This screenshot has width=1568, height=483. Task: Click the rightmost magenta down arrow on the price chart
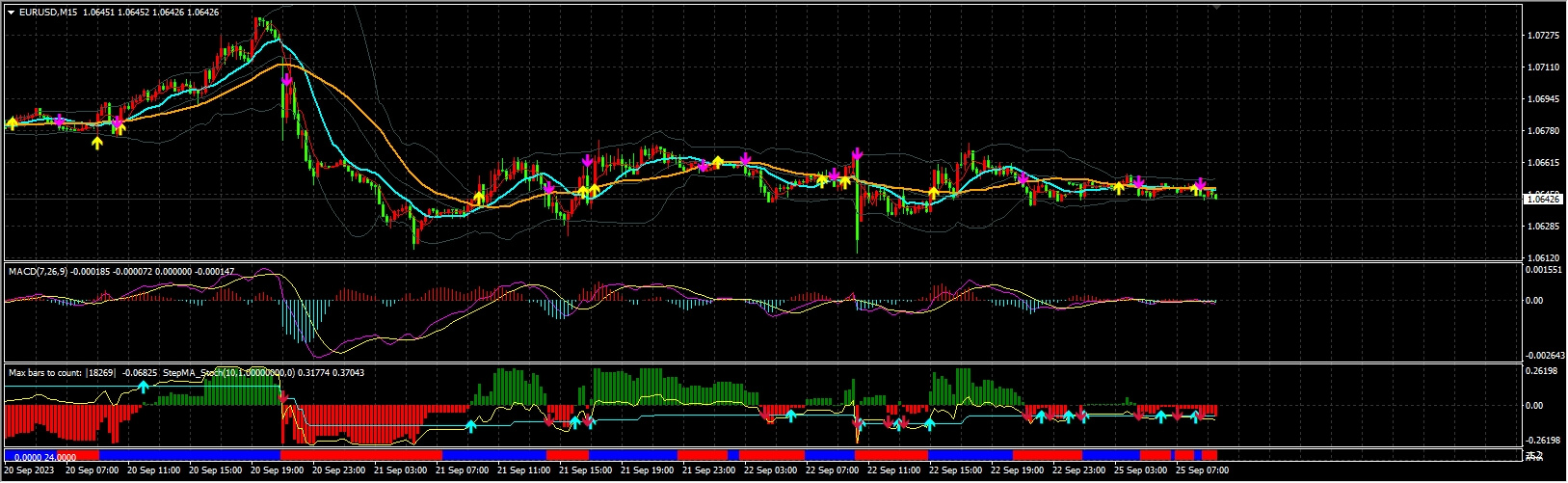tap(1201, 183)
